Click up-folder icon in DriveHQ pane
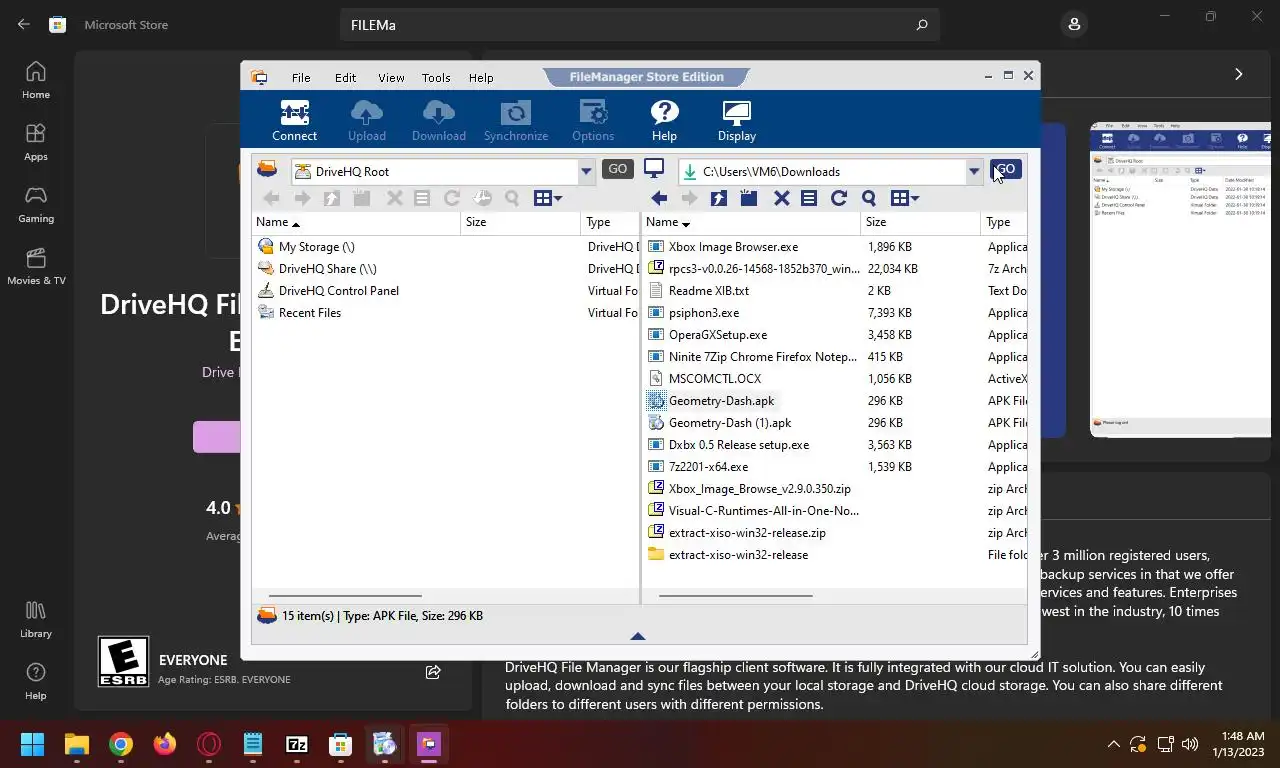Viewport: 1280px width, 768px height. [x=331, y=198]
